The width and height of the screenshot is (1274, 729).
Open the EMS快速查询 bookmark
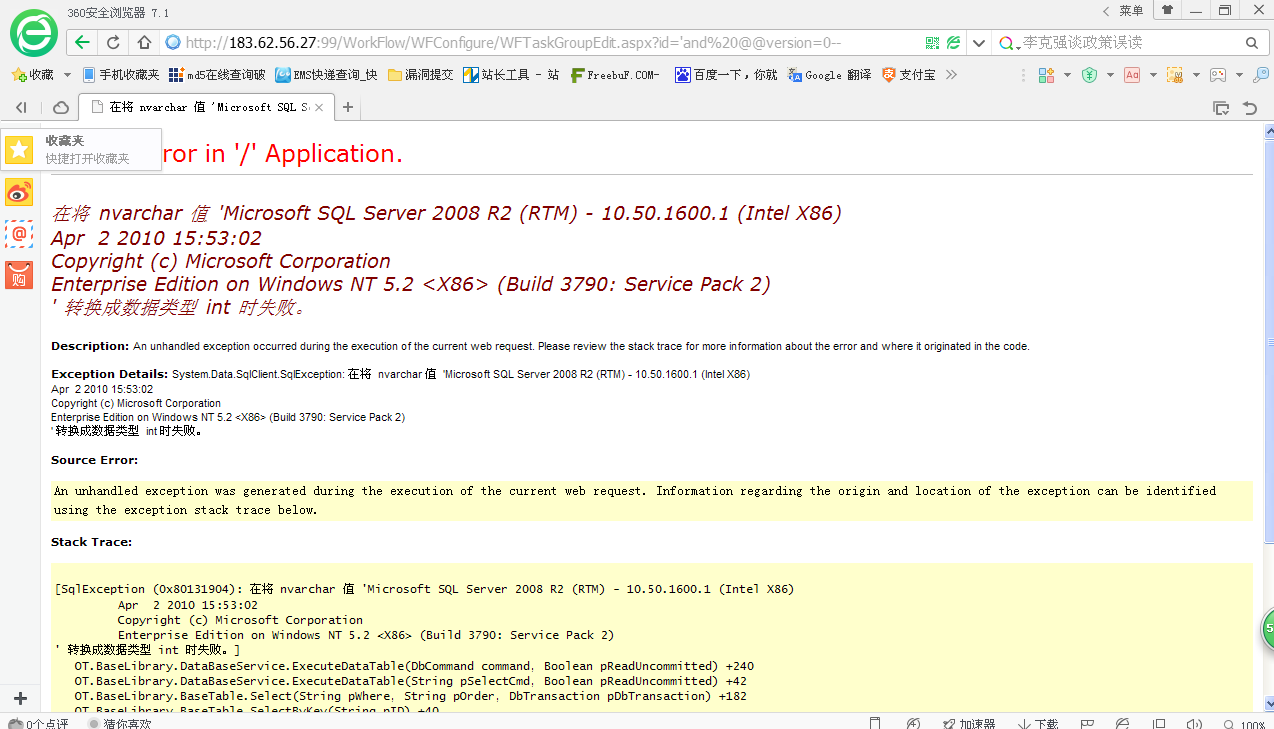click(326, 75)
